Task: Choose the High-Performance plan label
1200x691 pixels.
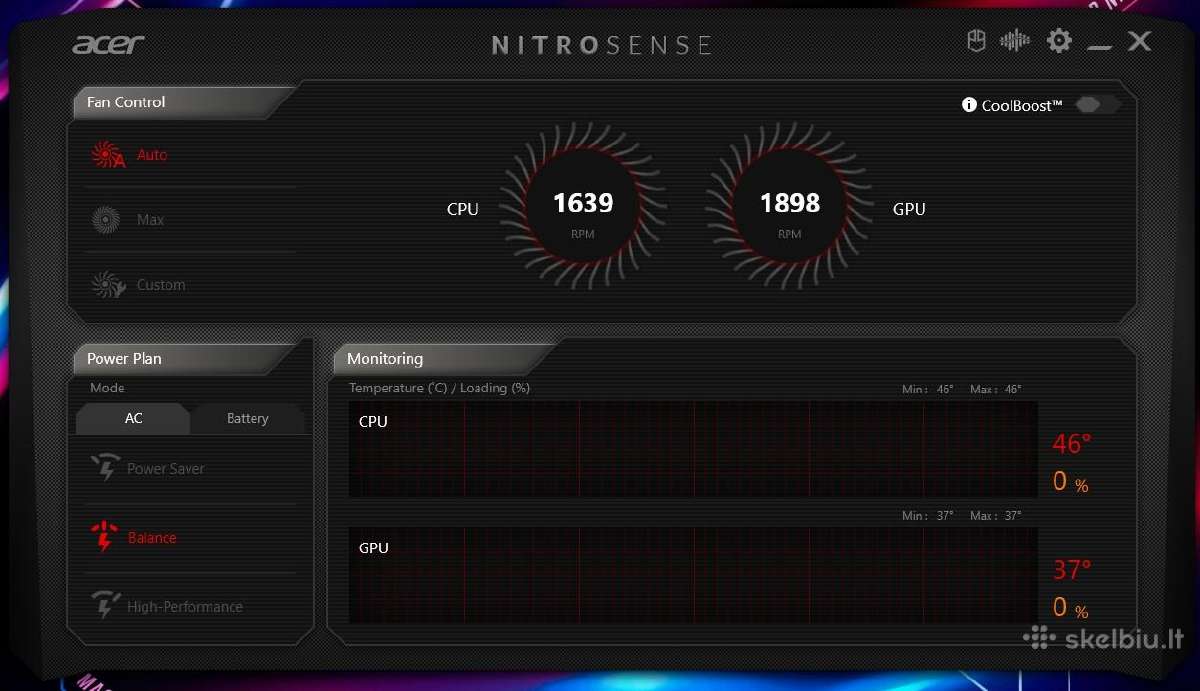Action: pos(185,607)
